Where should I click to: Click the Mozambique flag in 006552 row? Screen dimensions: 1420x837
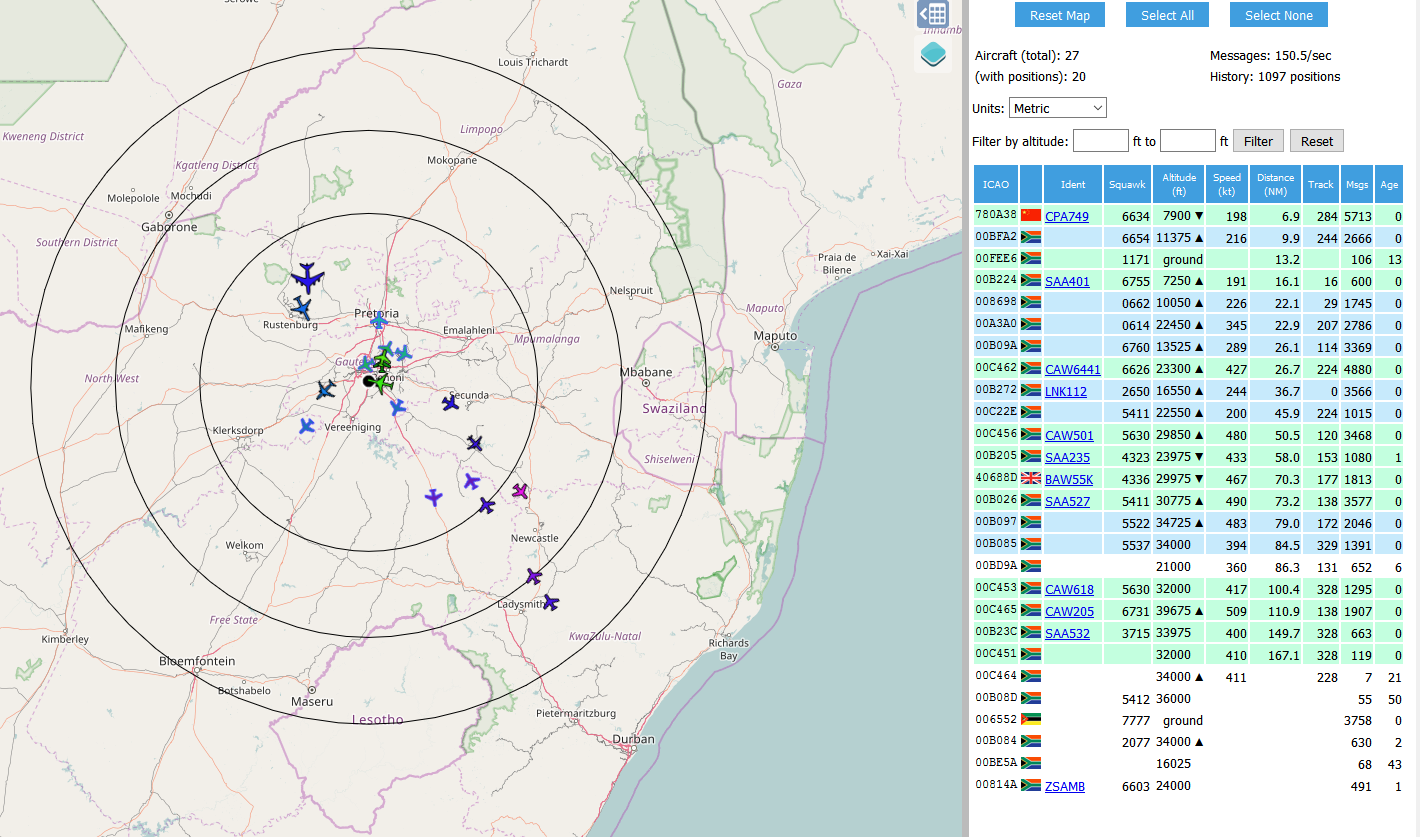(x=1031, y=720)
